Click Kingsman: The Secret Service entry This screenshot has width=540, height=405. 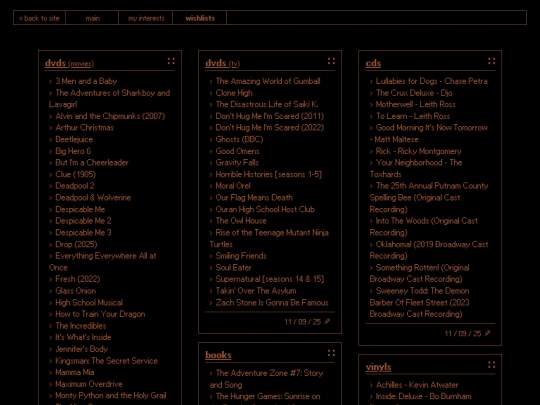coord(106,361)
